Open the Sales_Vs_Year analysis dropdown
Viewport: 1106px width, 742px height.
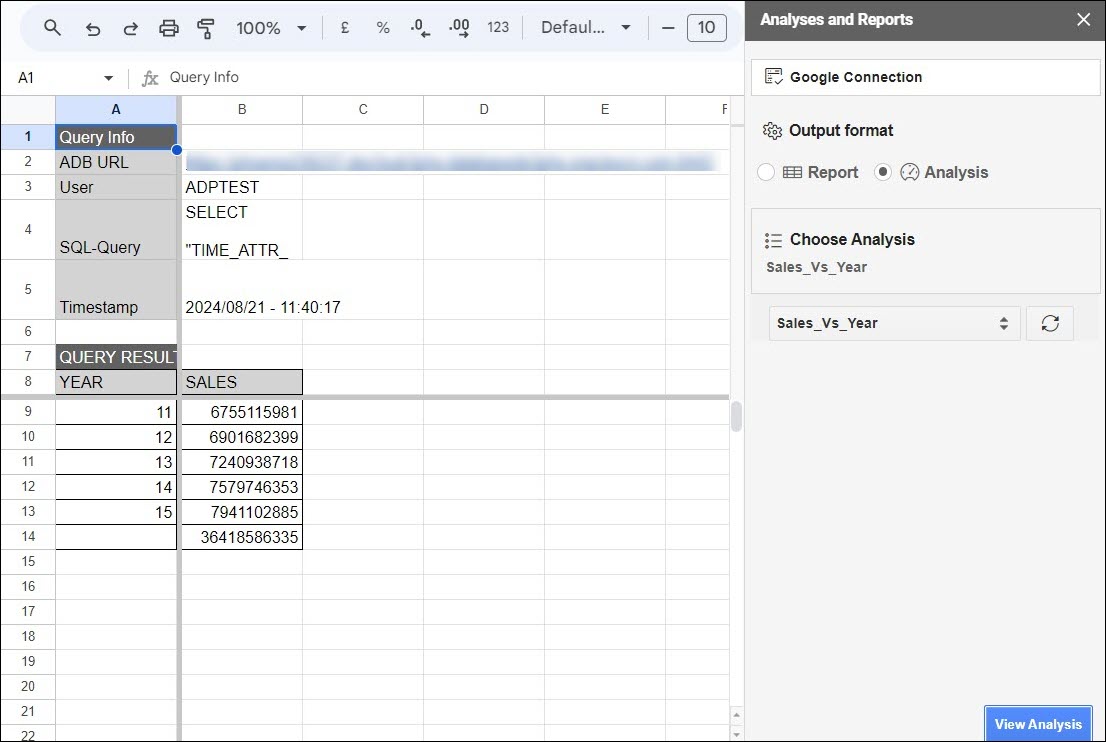894,323
